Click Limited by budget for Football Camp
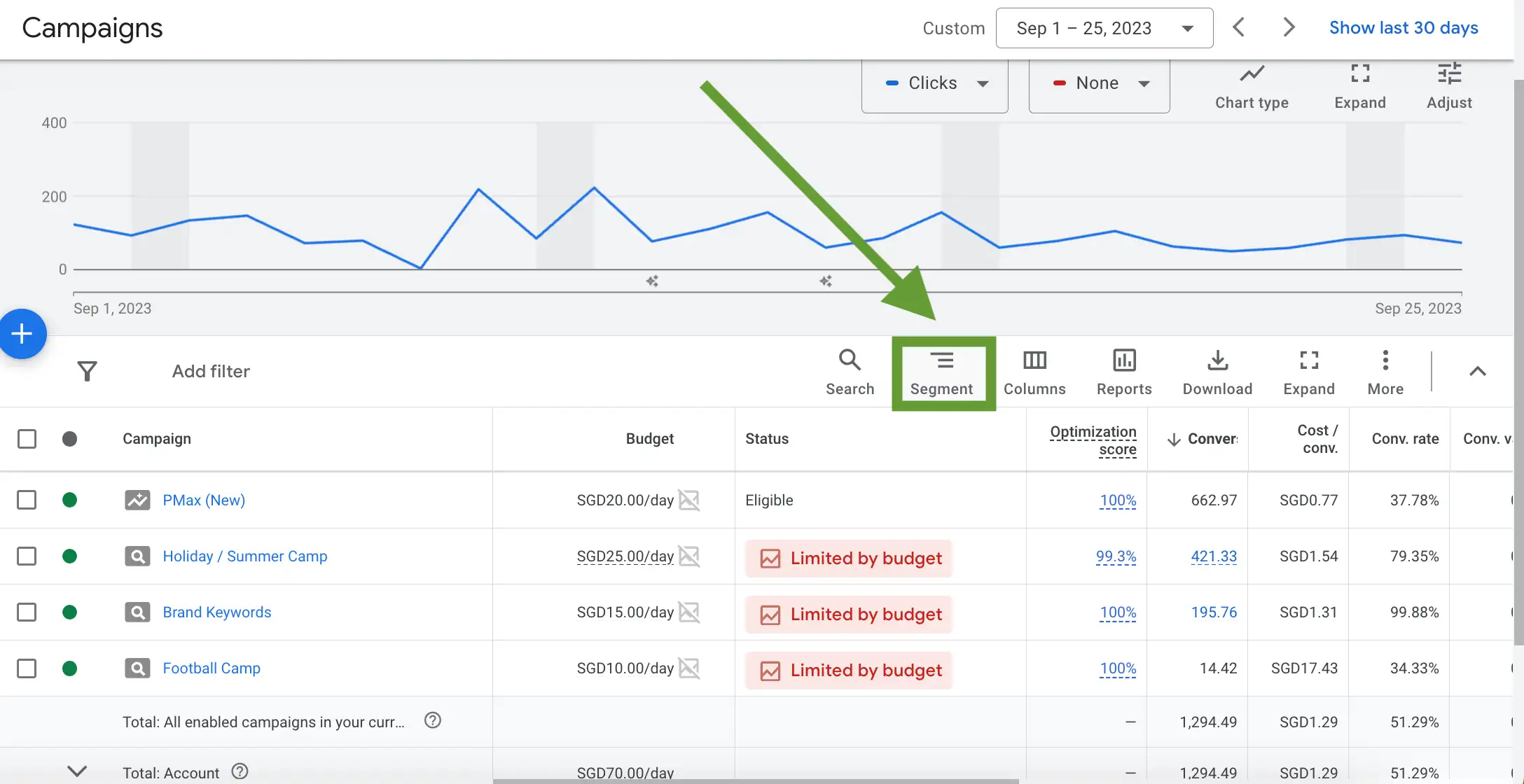1524x784 pixels. [849, 670]
